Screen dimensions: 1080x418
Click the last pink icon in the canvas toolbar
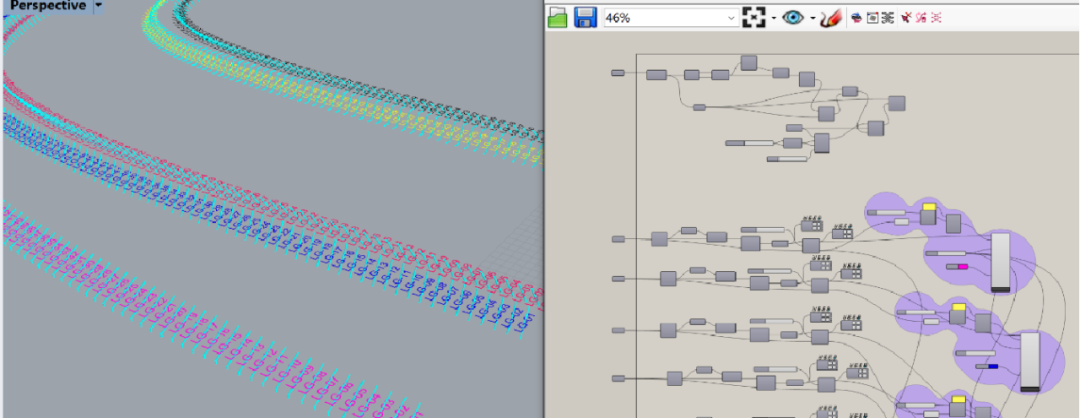[936, 18]
